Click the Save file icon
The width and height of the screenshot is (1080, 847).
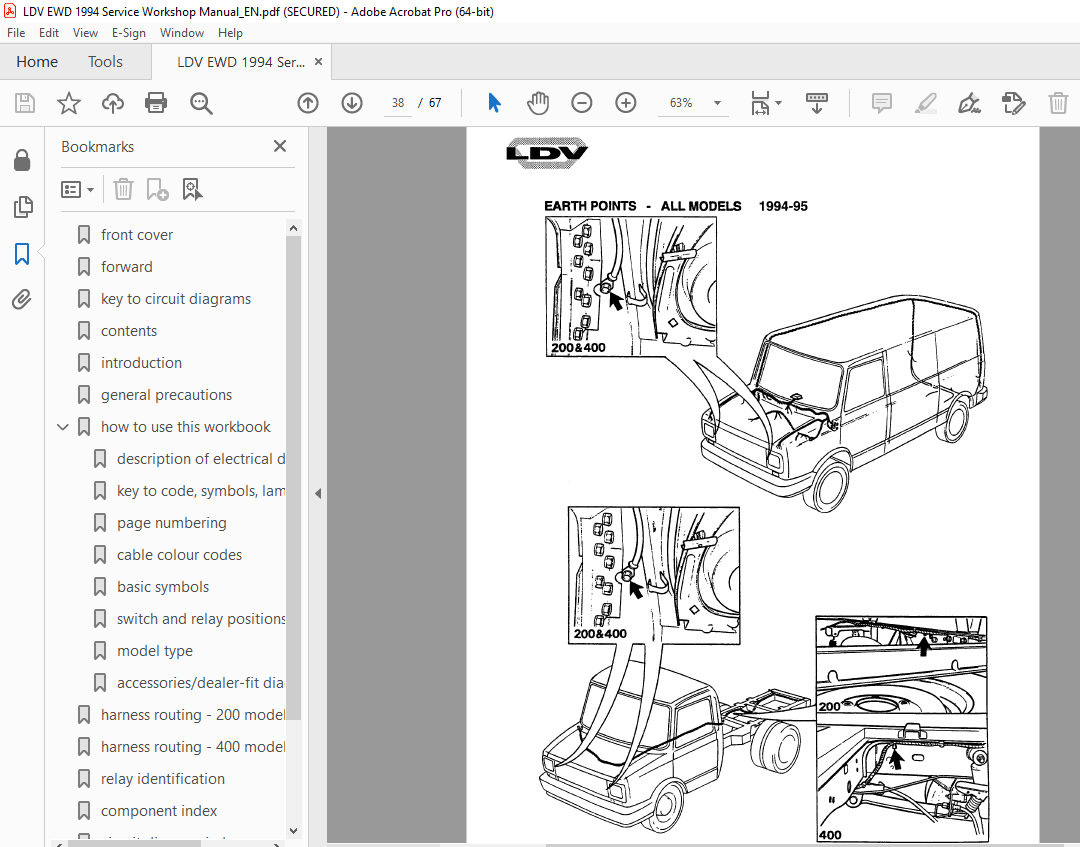(25, 103)
